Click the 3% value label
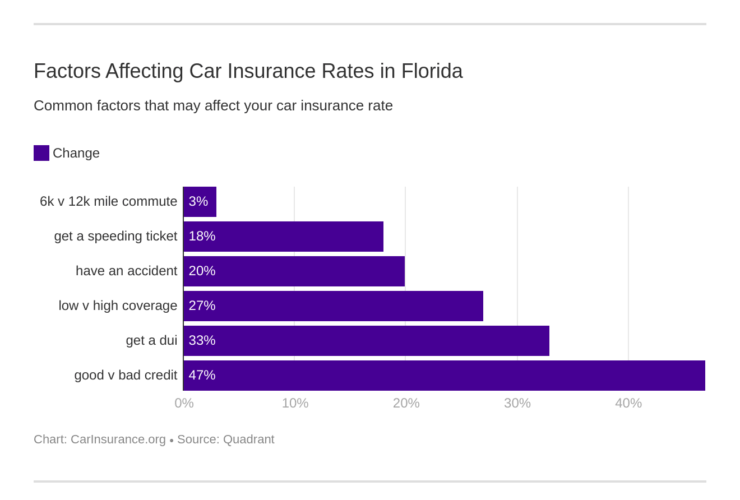The width and height of the screenshot is (740, 500). coord(198,201)
